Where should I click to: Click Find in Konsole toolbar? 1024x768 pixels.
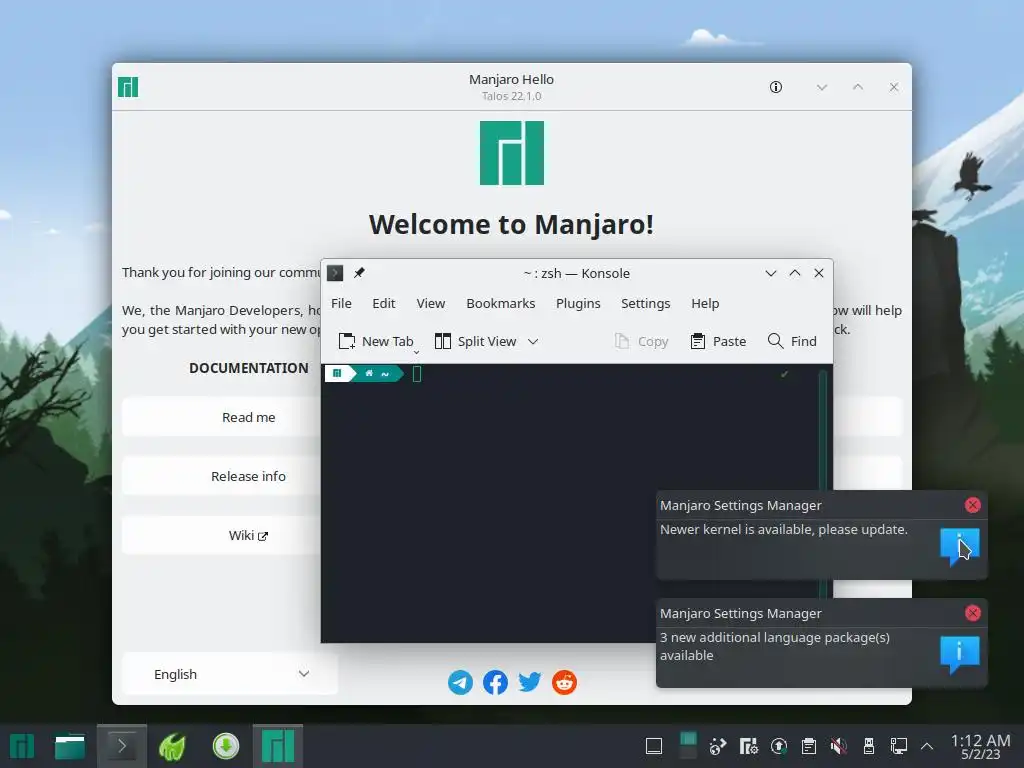click(792, 342)
